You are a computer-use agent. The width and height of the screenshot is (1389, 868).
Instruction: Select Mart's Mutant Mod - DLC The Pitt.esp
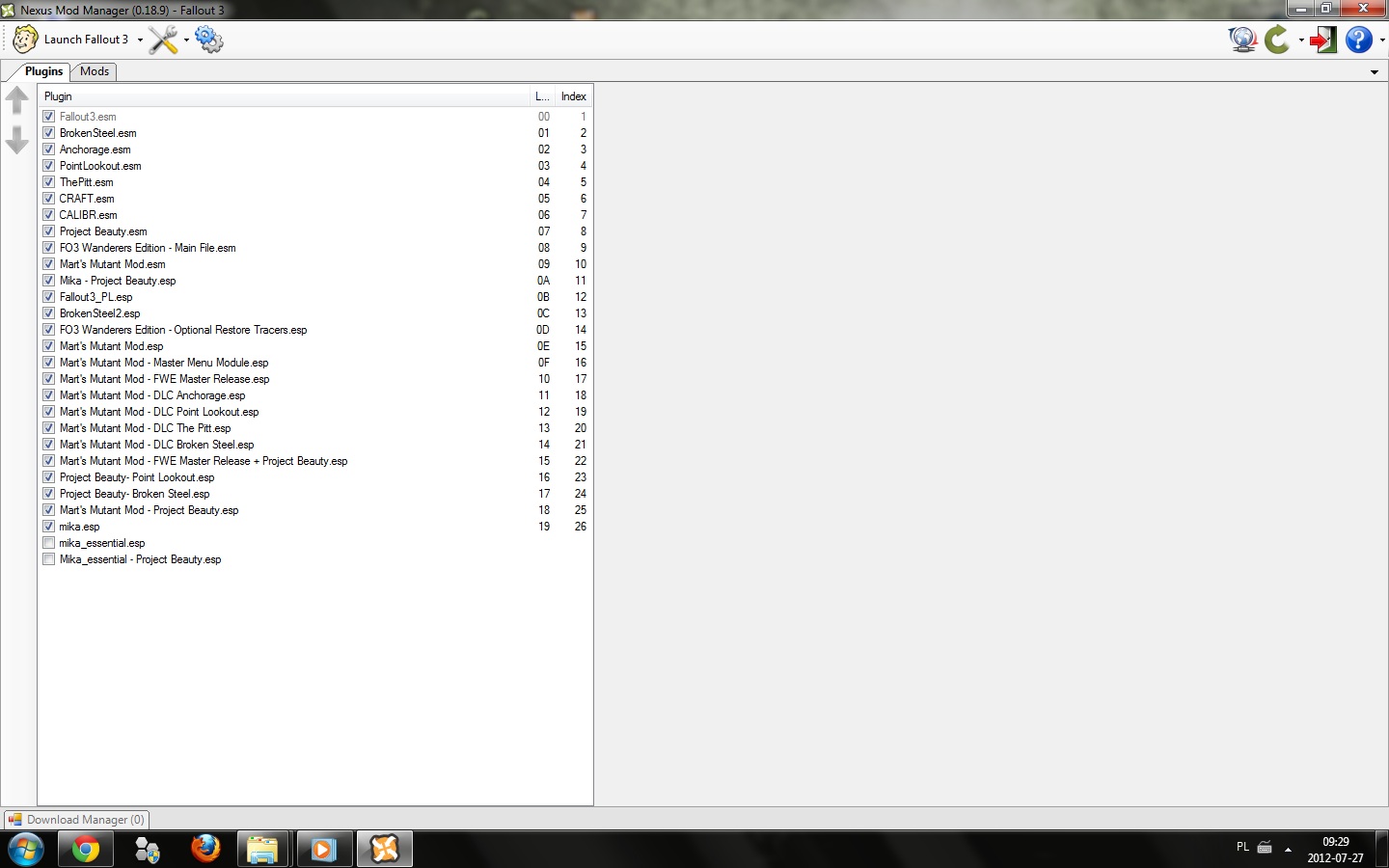pyautogui.click(x=314, y=428)
